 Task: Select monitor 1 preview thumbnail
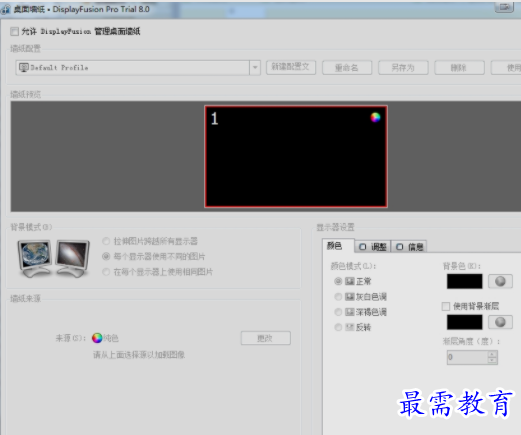point(296,156)
